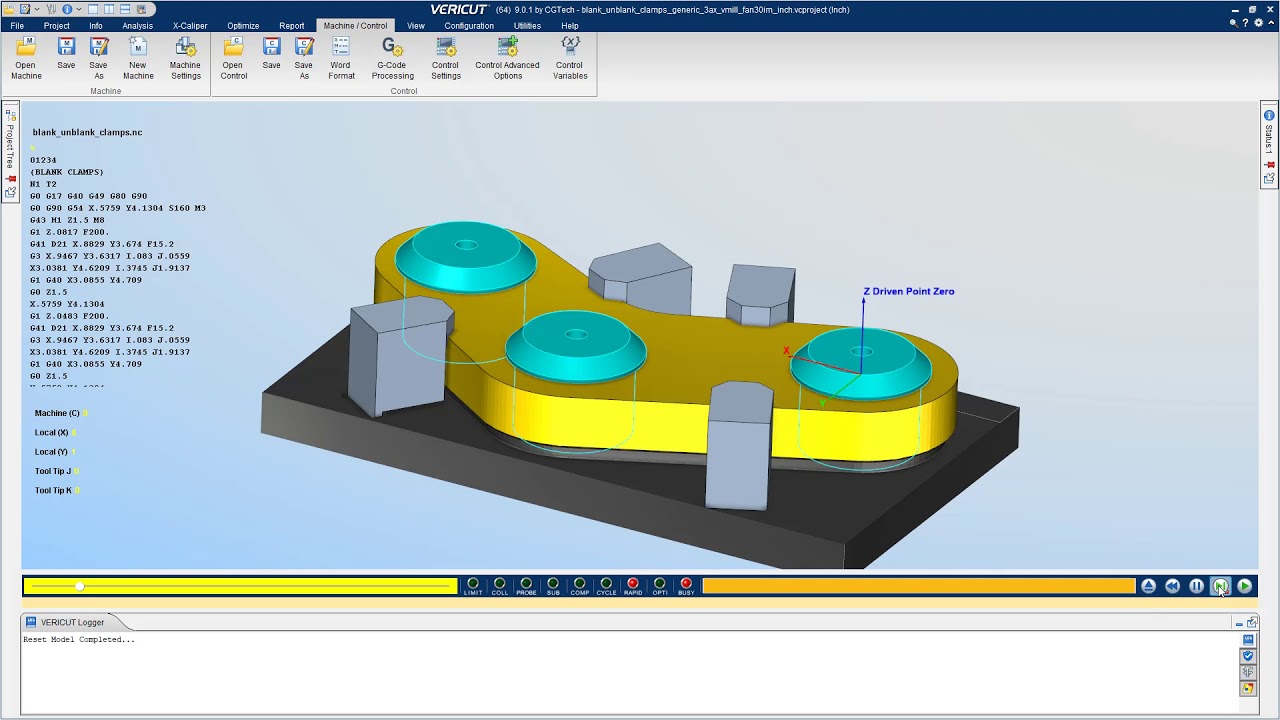Click the blue info icon in quick access bar
The width and height of the screenshot is (1280, 720).
pos(67,9)
